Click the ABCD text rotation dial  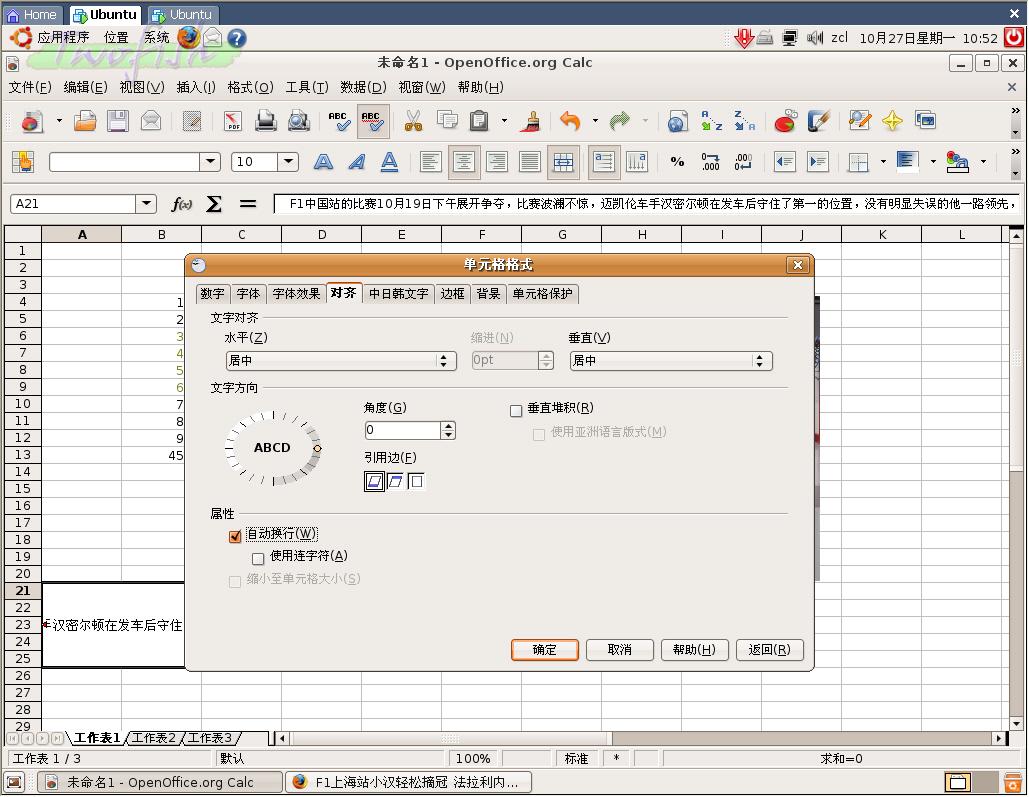coord(273,448)
